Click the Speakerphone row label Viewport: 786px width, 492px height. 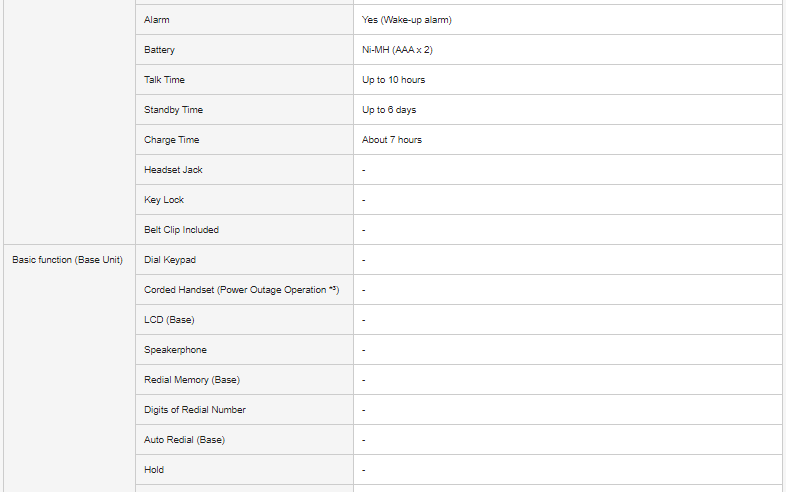[x=175, y=350]
